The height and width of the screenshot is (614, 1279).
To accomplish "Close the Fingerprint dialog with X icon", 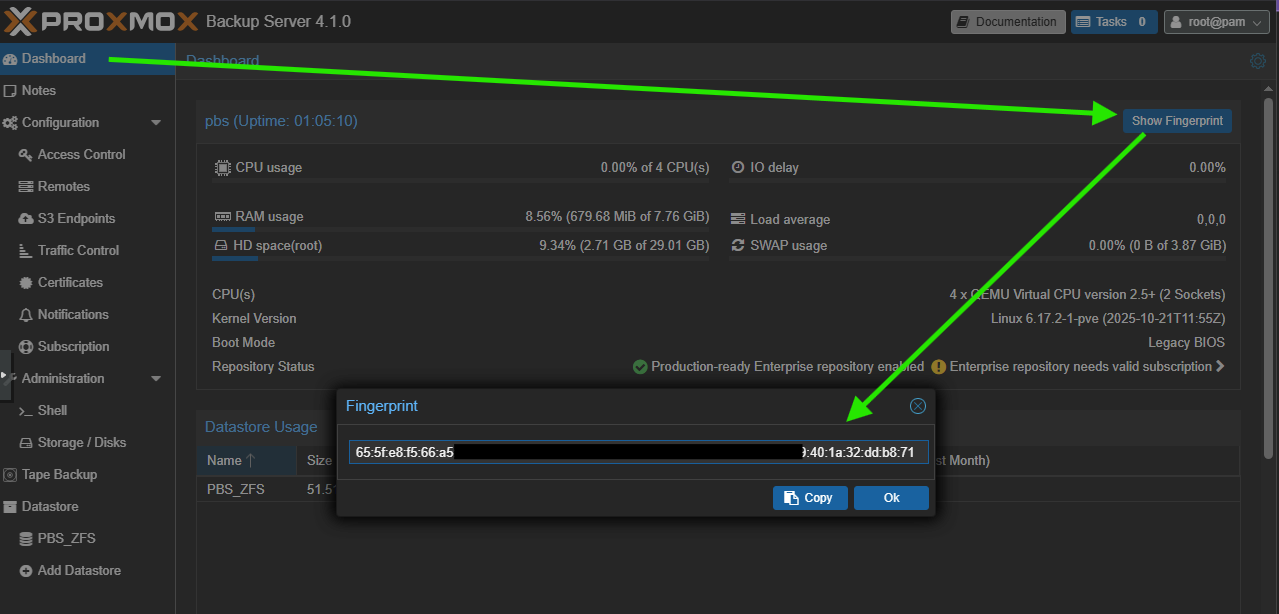I will [917, 406].
